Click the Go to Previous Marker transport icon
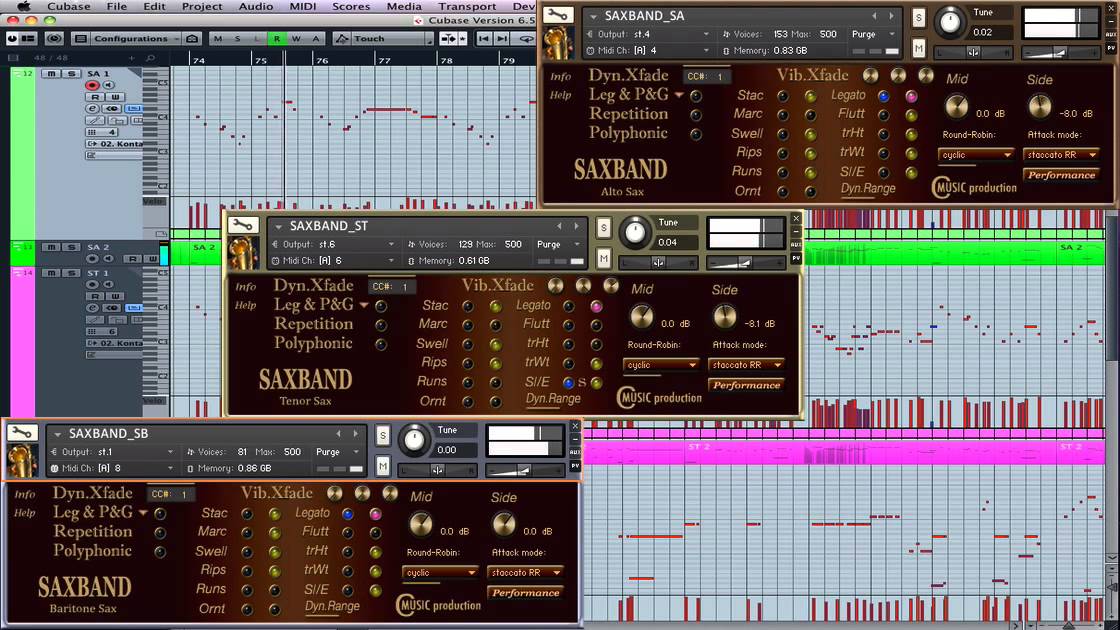 [x=484, y=39]
